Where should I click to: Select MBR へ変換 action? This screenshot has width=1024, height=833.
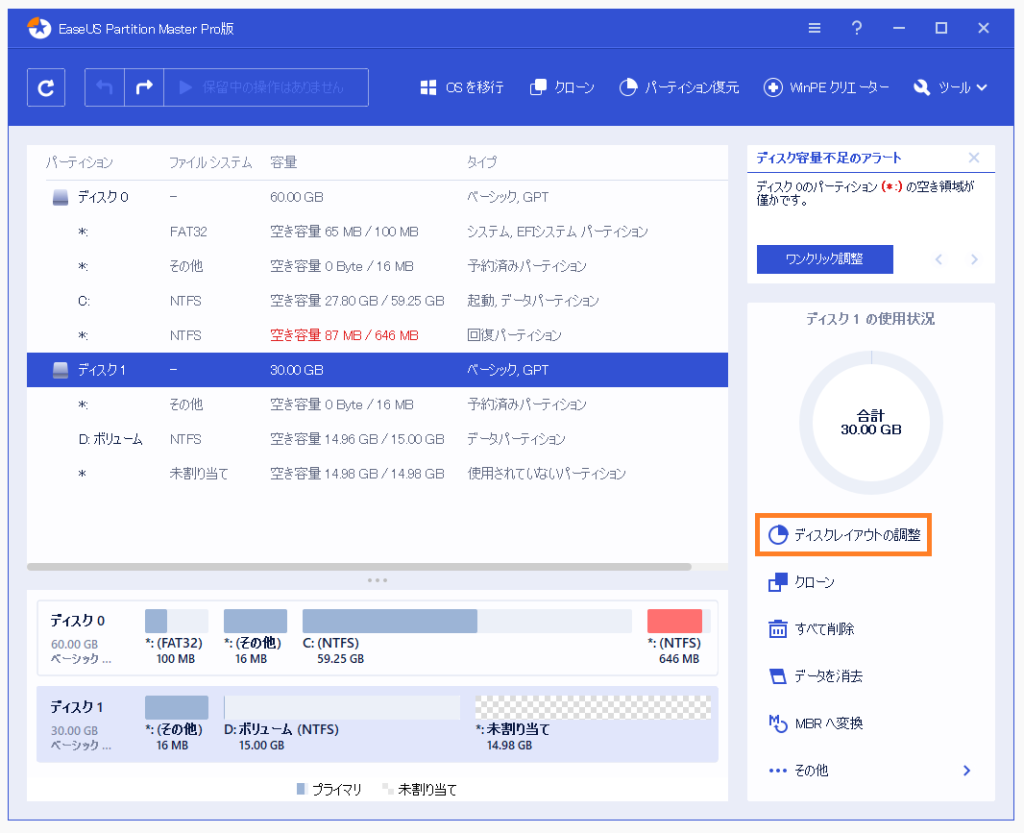point(816,723)
